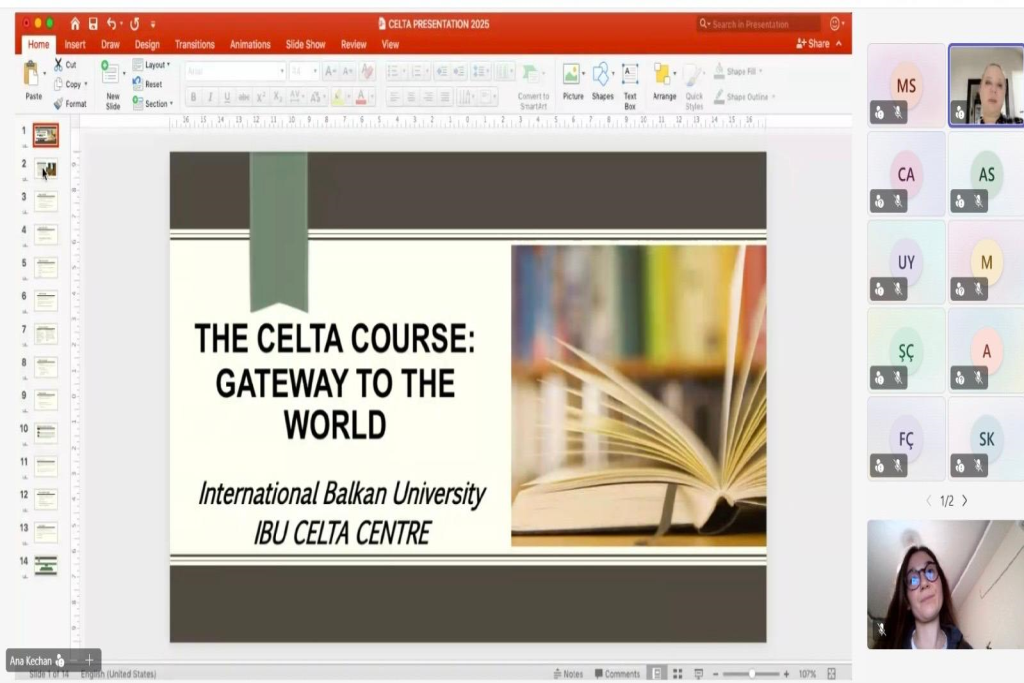This screenshot has width=1024, height=683.
Task: Toggle underline formatting
Action: tap(225, 97)
